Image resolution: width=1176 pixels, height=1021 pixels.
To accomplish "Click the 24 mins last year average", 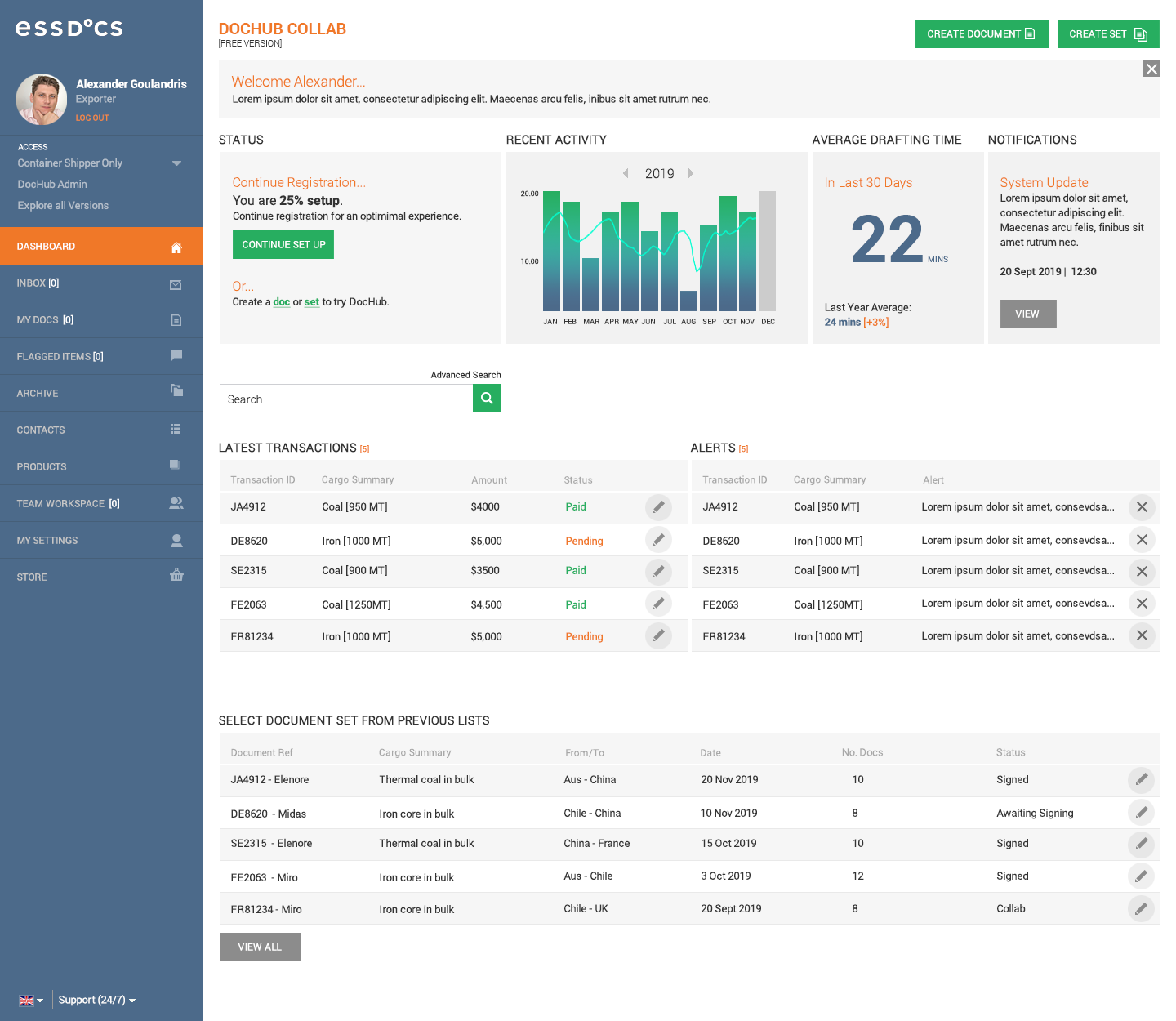I will coord(842,323).
